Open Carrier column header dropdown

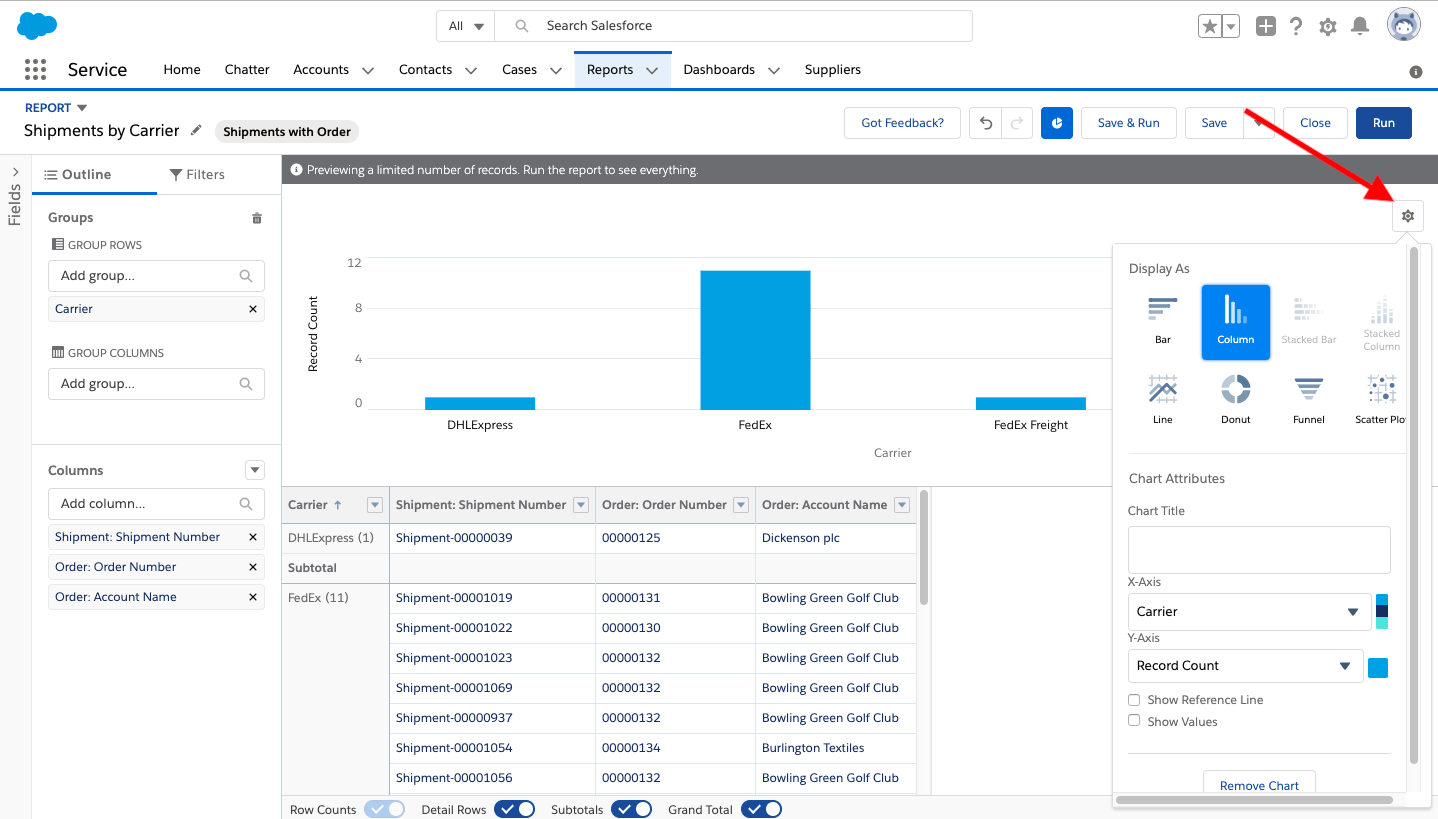pyautogui.click(x=375, y=505)
